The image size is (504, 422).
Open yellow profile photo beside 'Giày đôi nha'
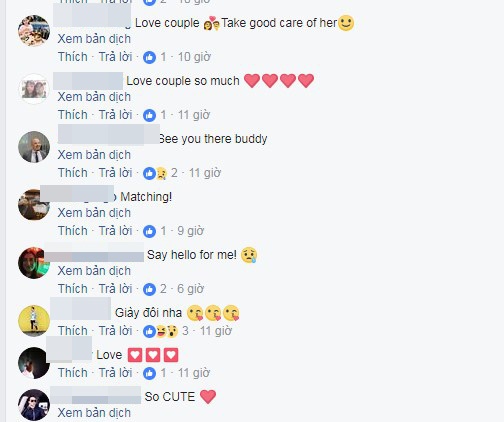click(34, 321)
